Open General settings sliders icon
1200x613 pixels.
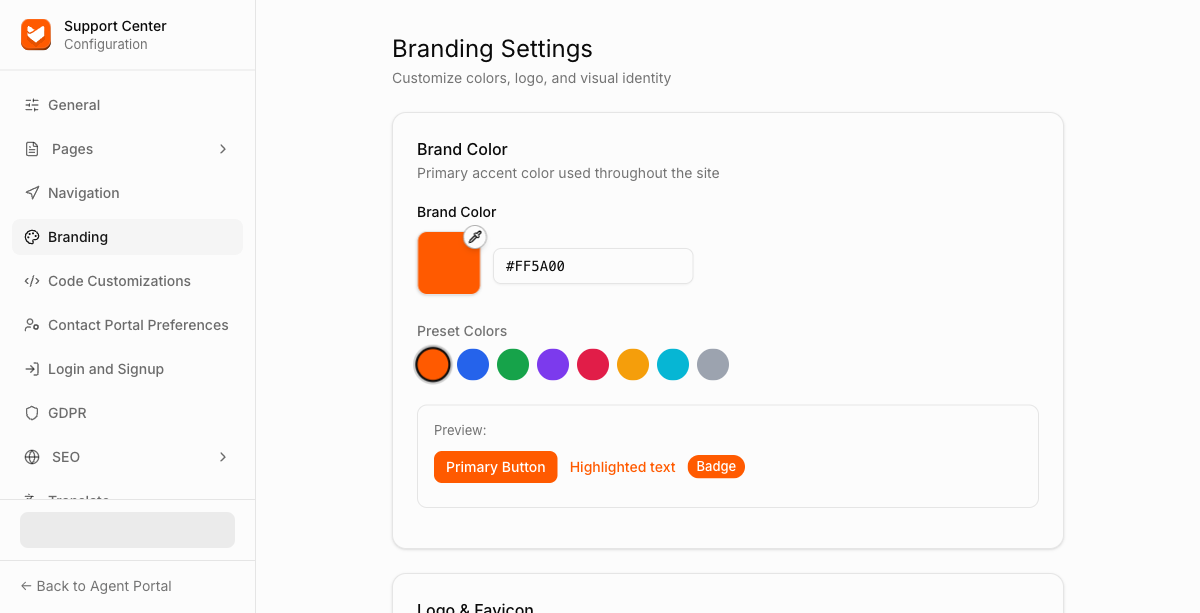[x=32, y=105]
